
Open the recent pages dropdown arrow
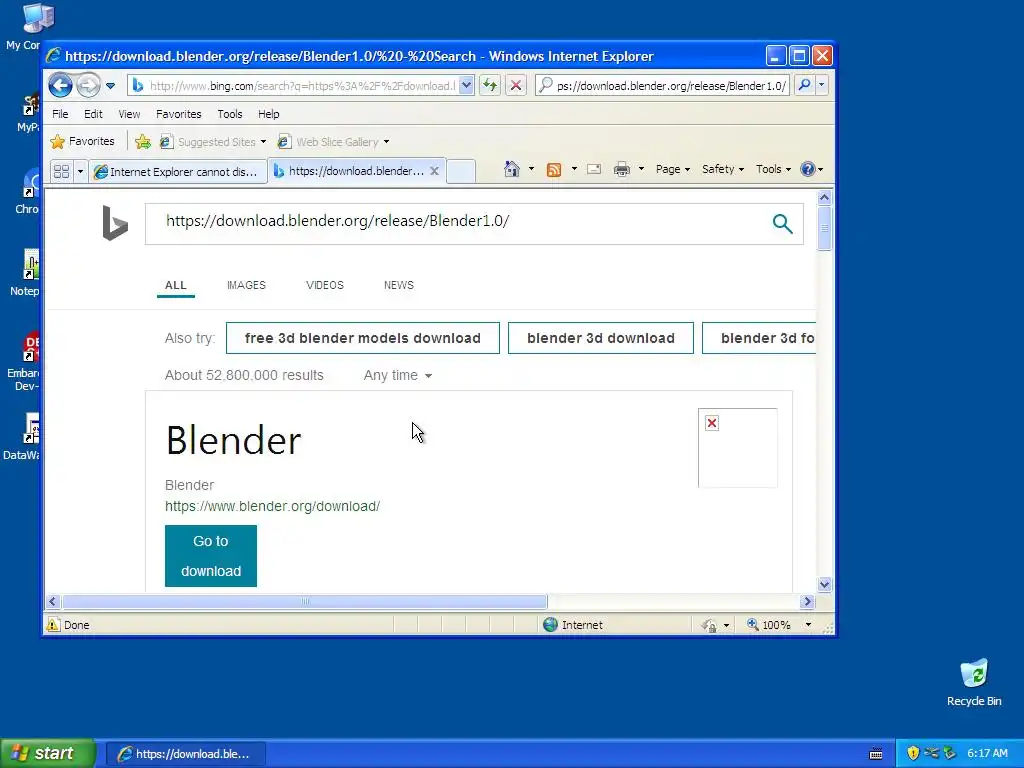pyautogui.click(x=110, y=86)
